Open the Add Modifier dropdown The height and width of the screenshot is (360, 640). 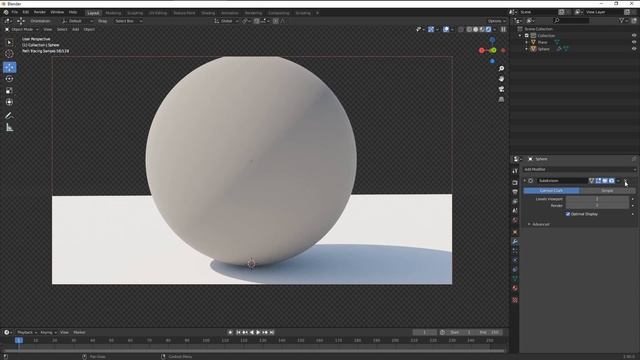(x=580, y=169)
